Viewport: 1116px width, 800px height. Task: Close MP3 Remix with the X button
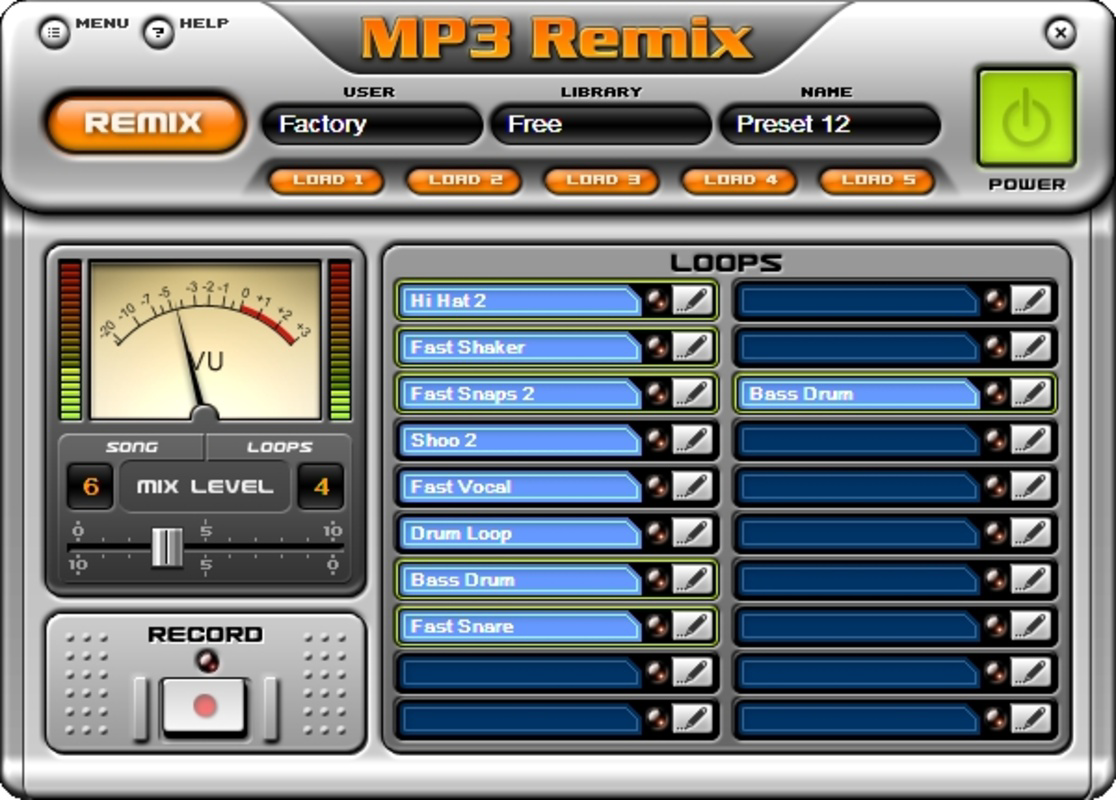tap(1060, 33)
